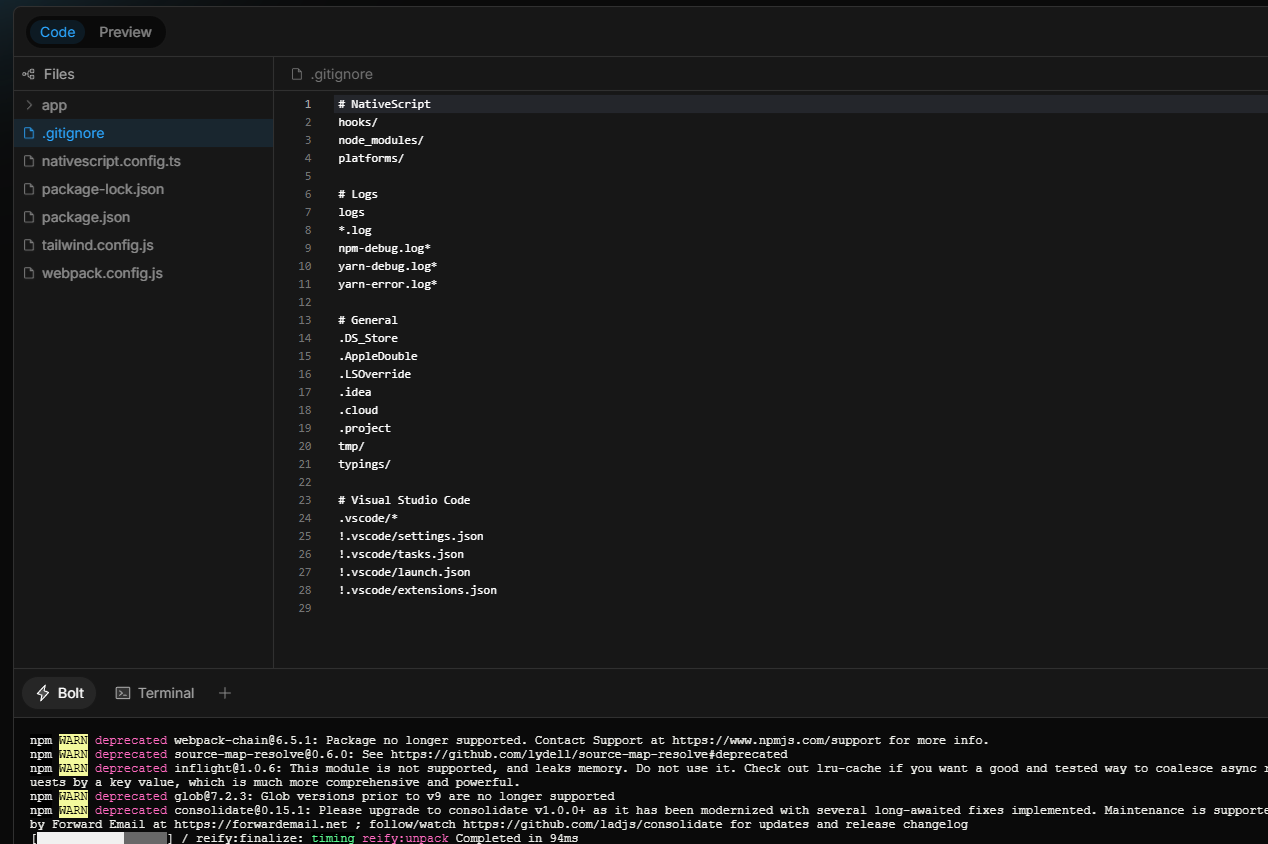Click the .gitignore breadcrumb filename above editor
The width and height of the screenshot is (1268, 844).
coord(341,74)
